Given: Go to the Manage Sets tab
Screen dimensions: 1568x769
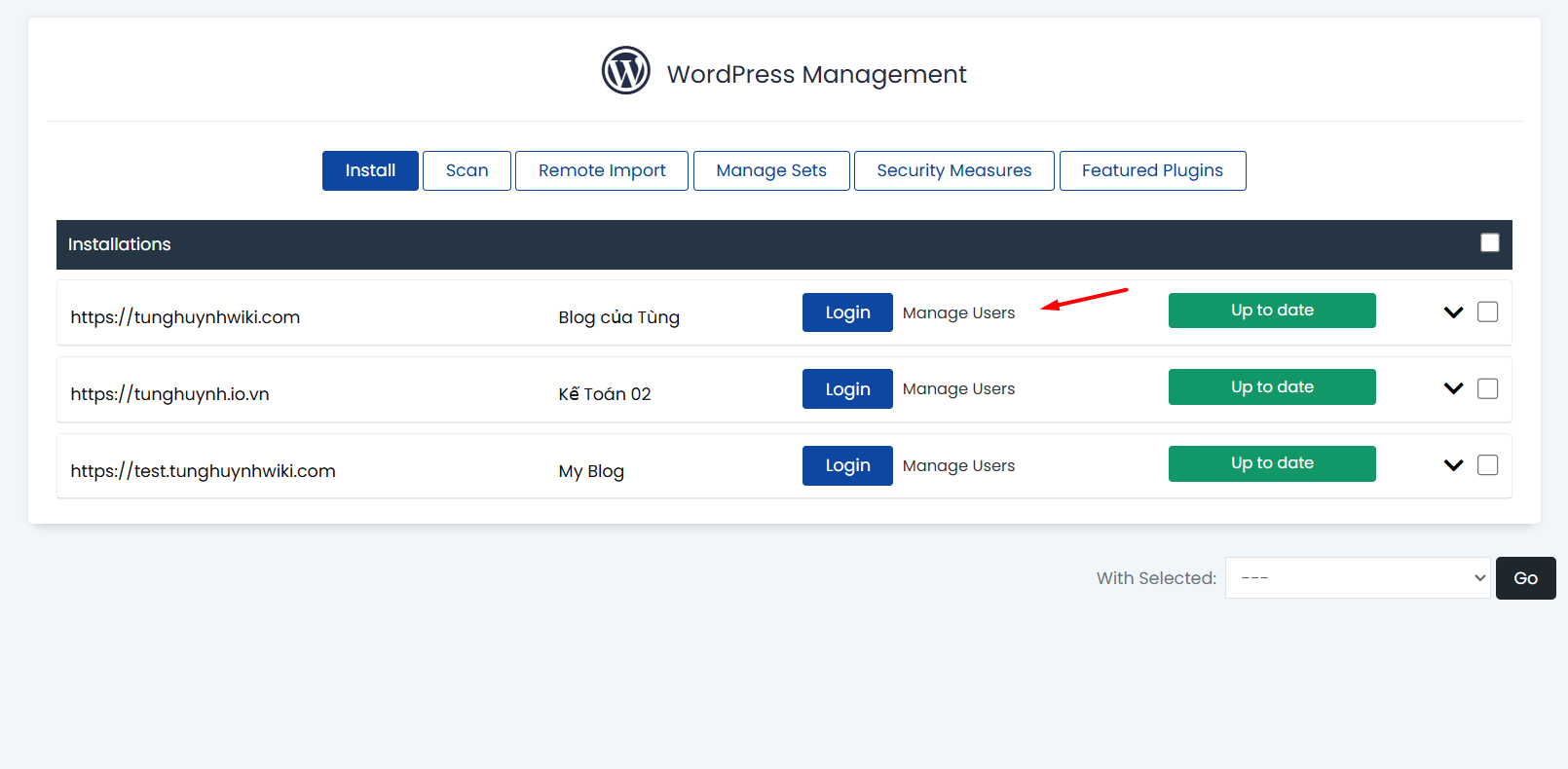Looking at the screenshot, I should click(771, 170).
